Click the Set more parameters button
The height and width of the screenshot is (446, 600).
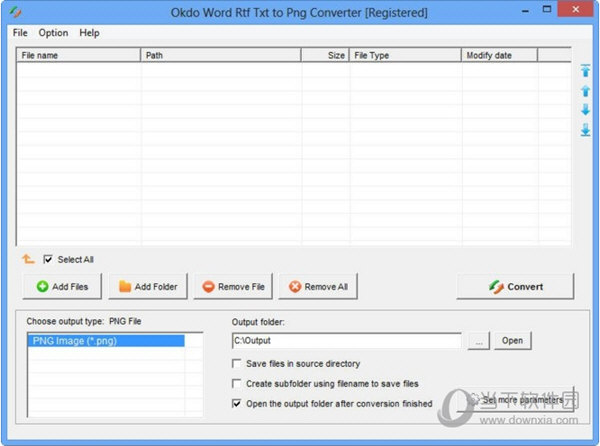516,400
